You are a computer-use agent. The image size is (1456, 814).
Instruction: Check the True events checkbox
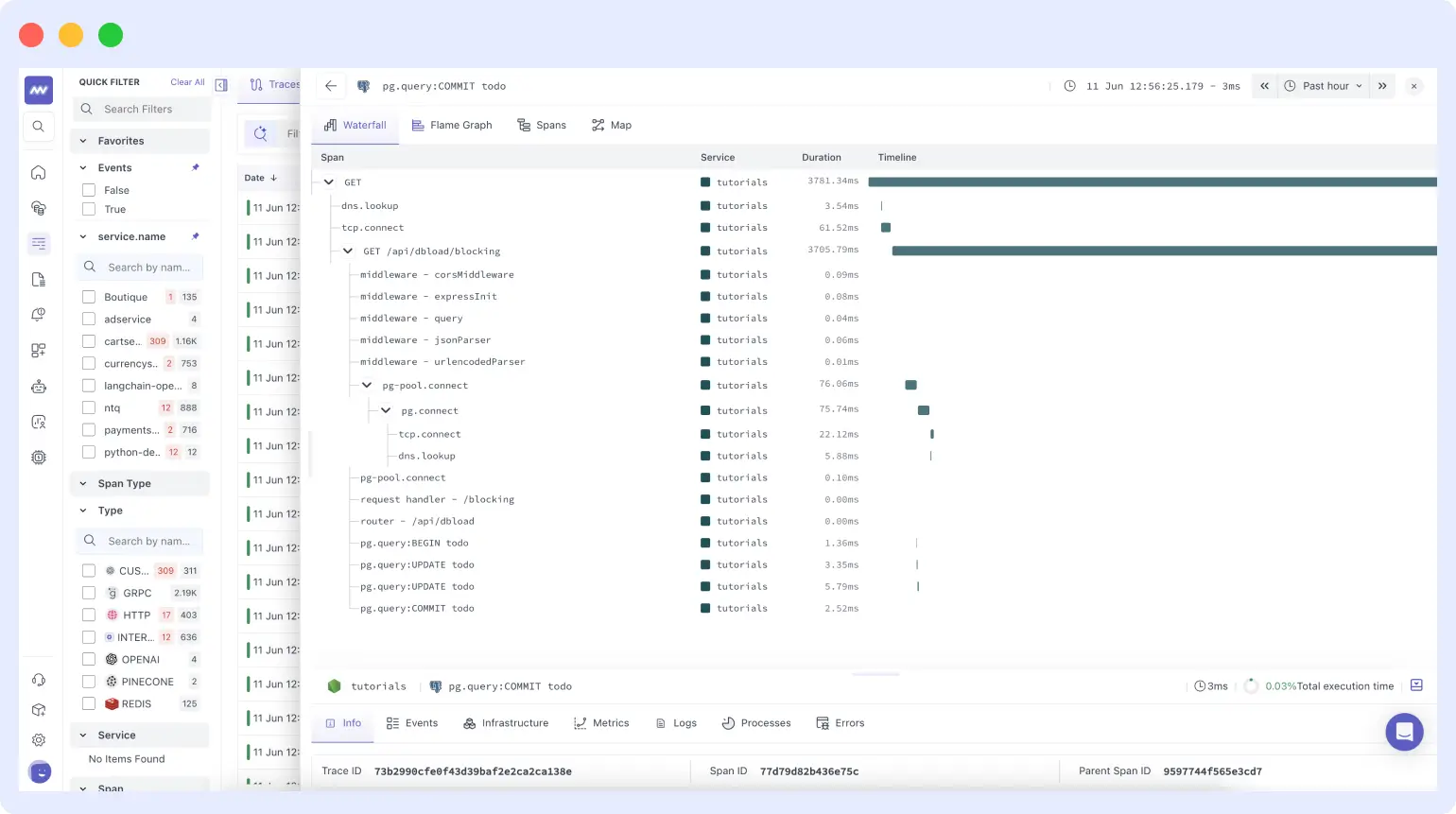(x=89, y=209)
